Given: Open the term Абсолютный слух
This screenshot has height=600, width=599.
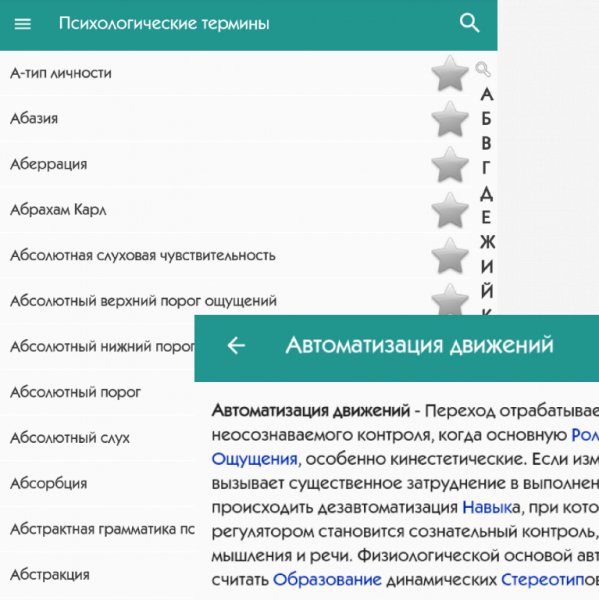Looking at the screenshot, I should pyautogui.click(x=70, y=438).
